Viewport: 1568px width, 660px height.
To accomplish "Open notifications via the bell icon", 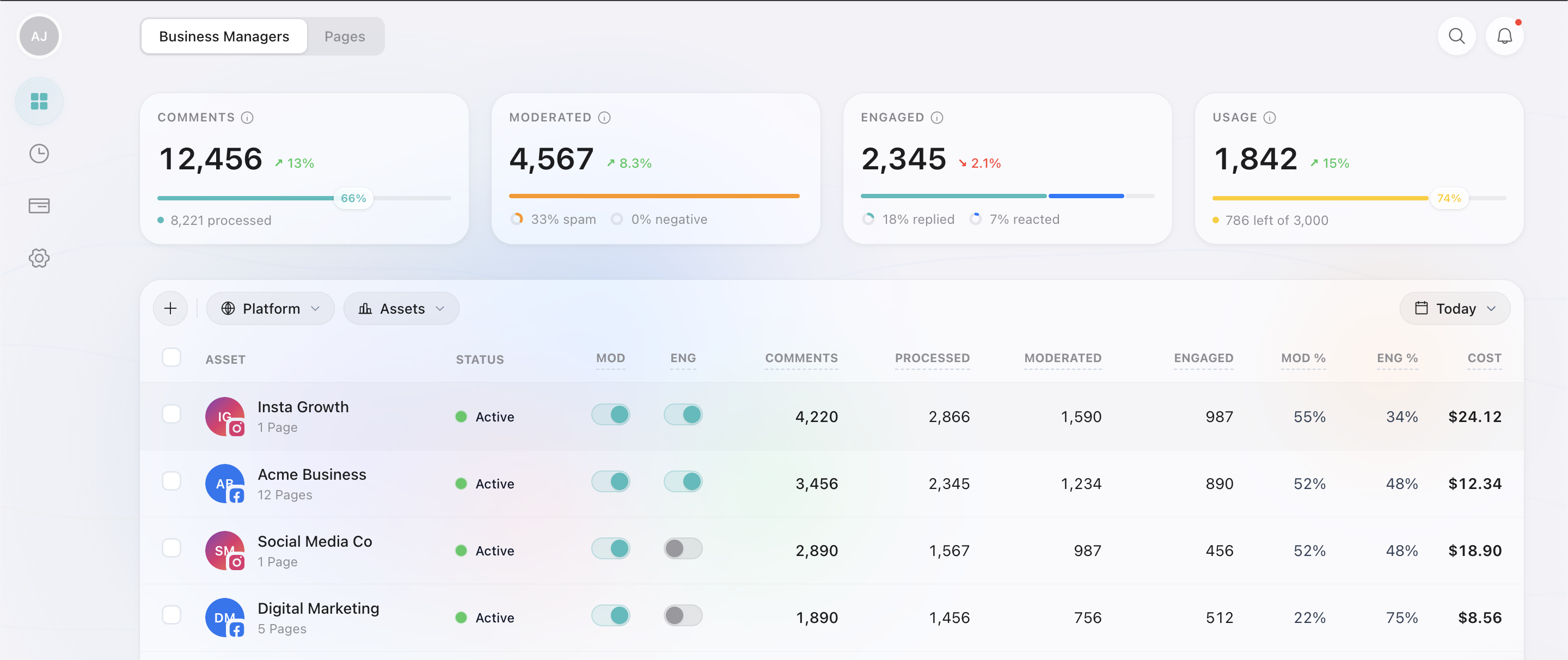I will [x=1505, y=36].
